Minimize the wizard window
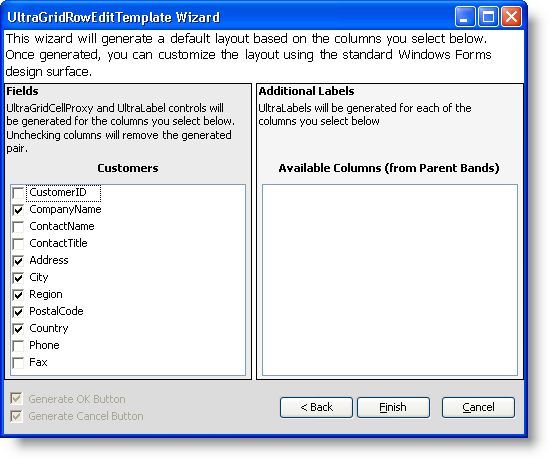 point(465,16)
